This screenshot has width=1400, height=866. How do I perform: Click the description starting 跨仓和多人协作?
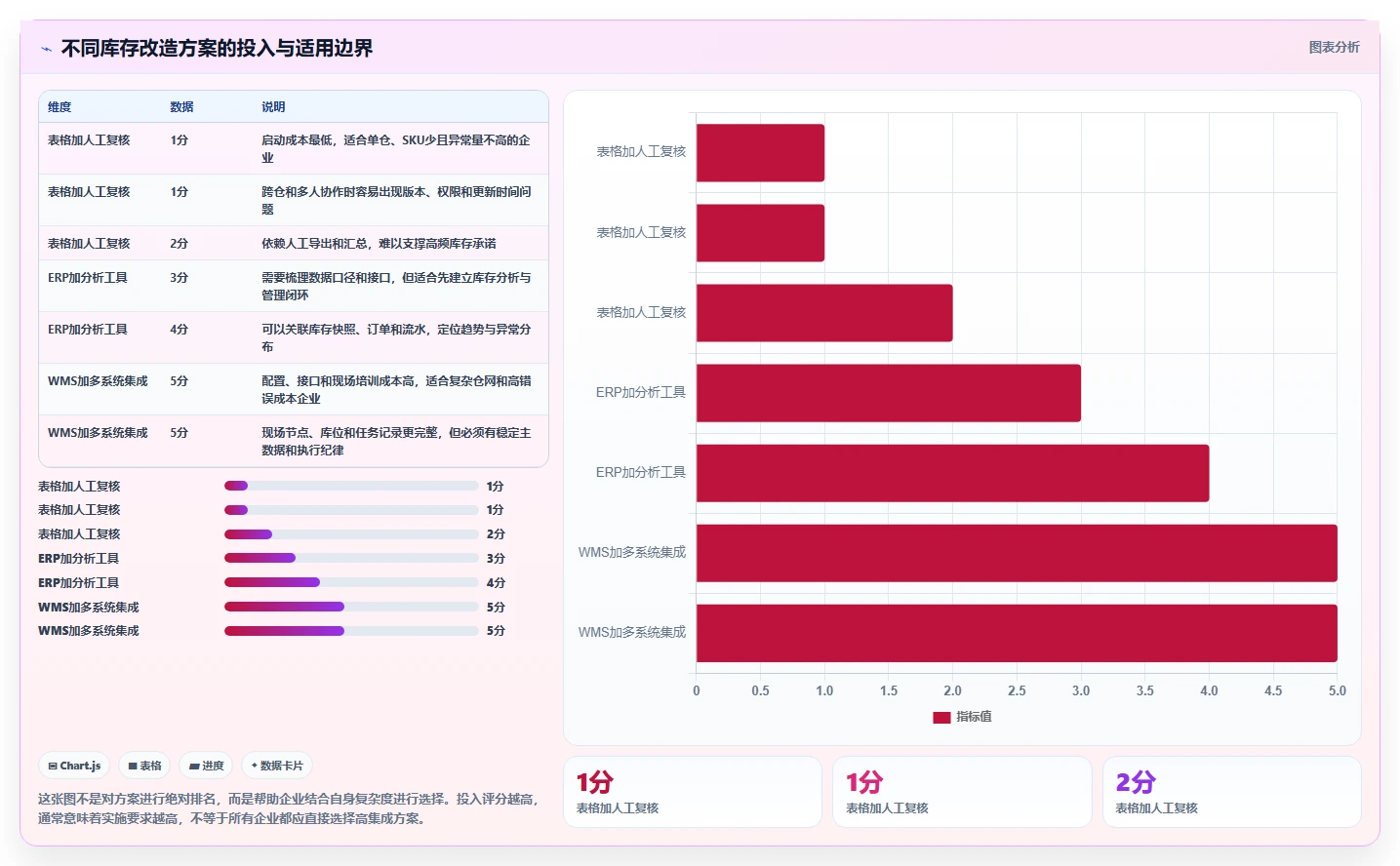point(397,200)
